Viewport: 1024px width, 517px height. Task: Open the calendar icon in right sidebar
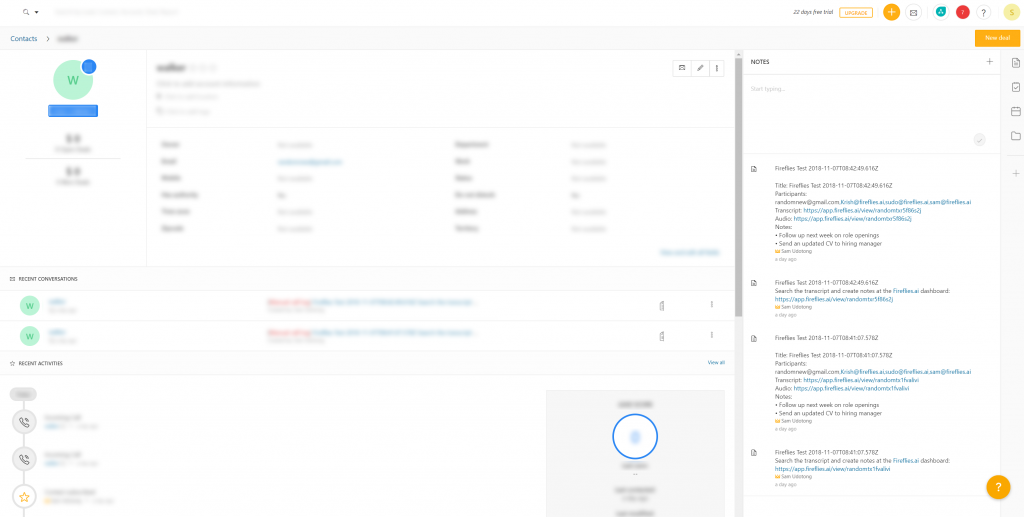click(1015, 111)
